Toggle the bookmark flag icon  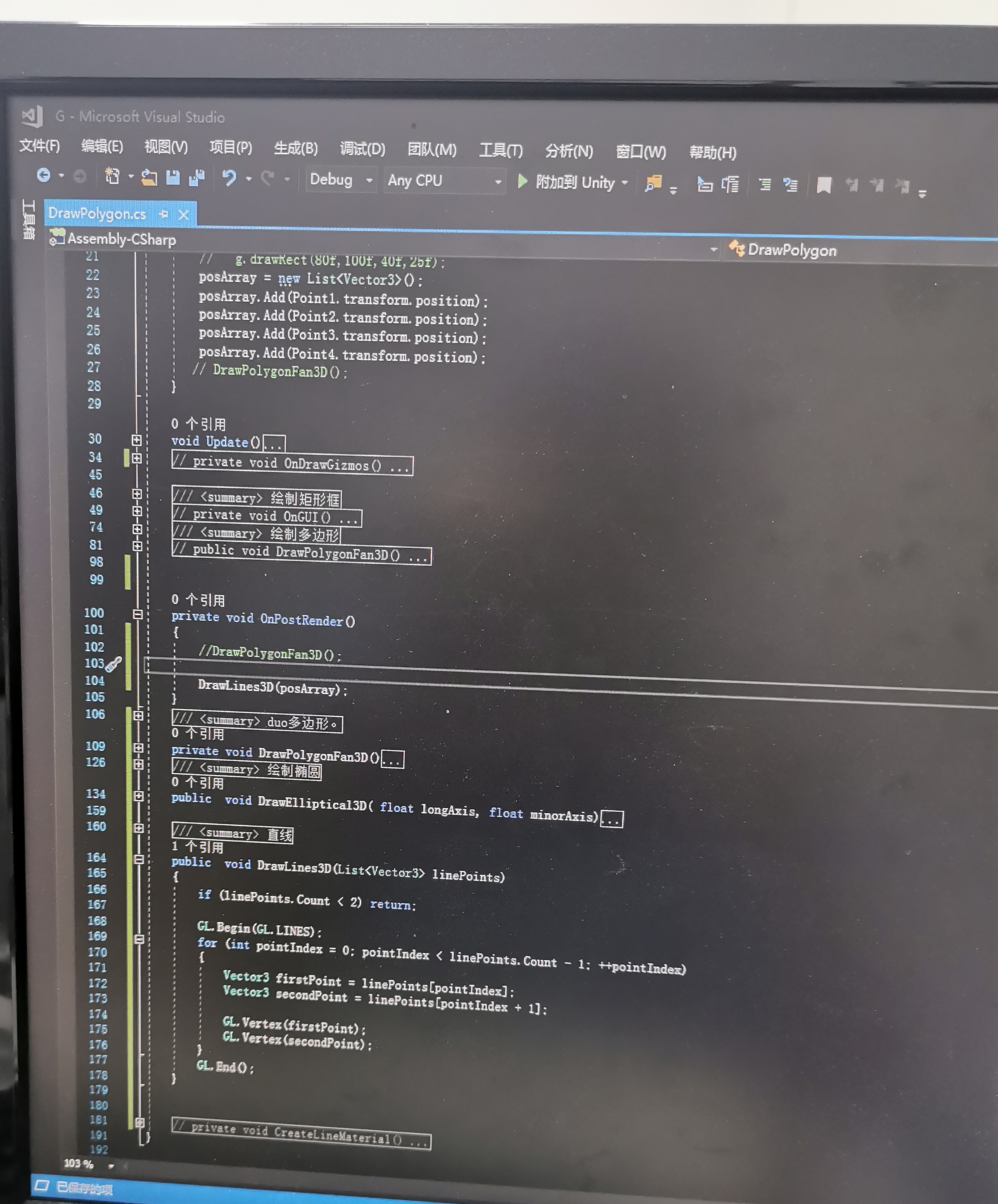[824, 185]
